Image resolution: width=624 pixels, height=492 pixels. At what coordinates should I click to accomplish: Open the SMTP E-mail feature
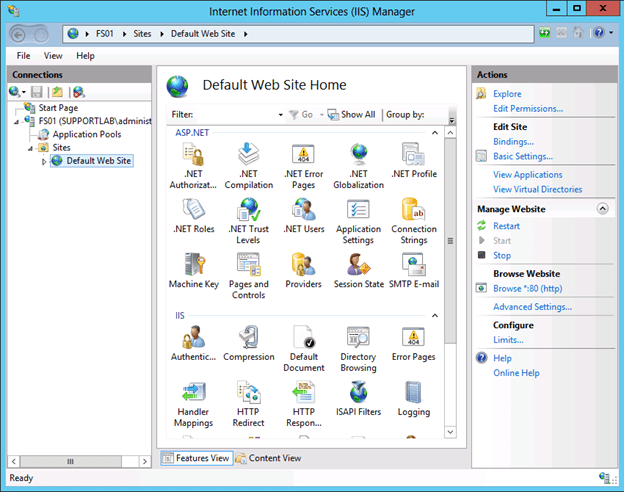[414, 271]
